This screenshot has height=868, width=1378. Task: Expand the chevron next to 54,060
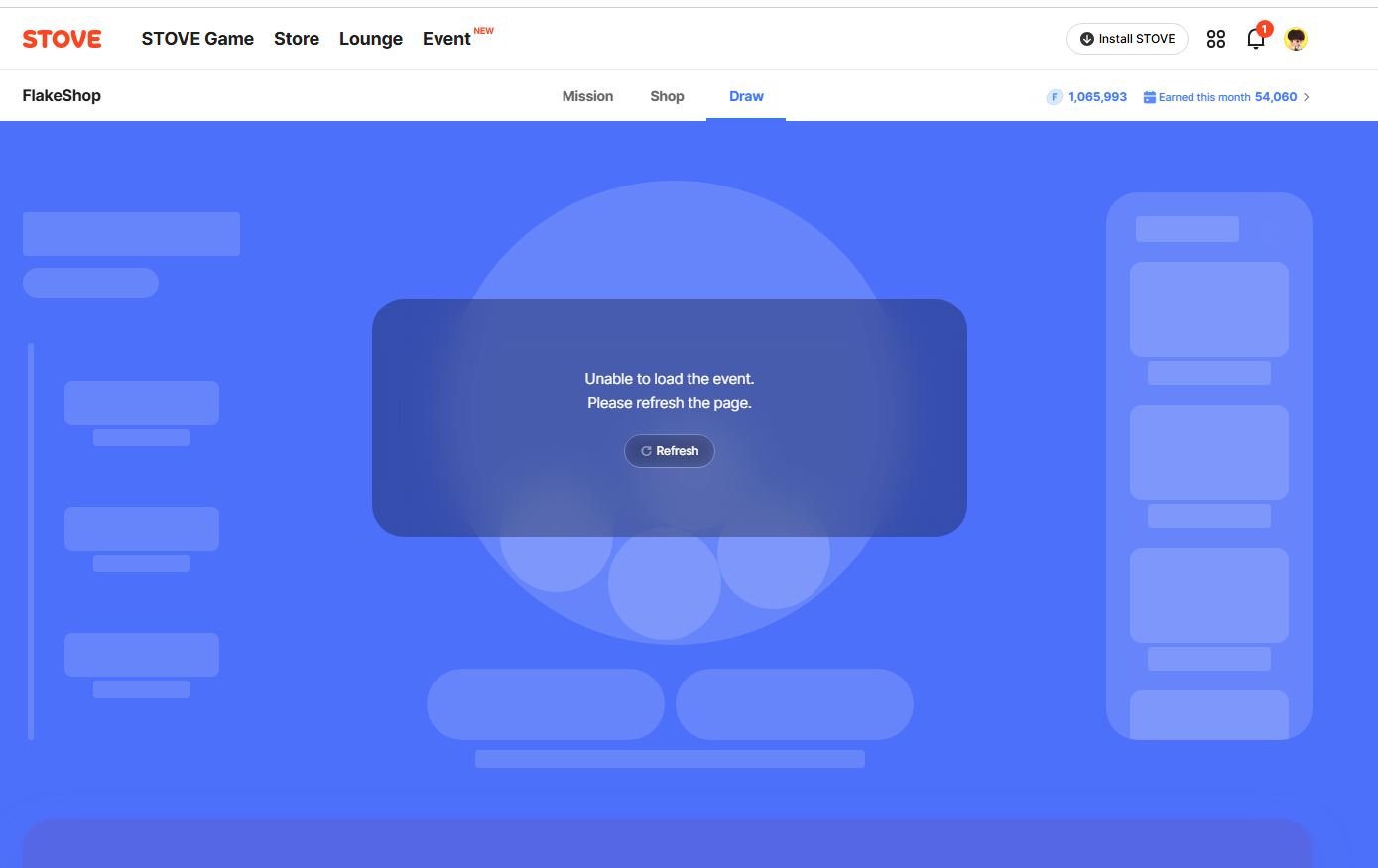coord(1307,97)
